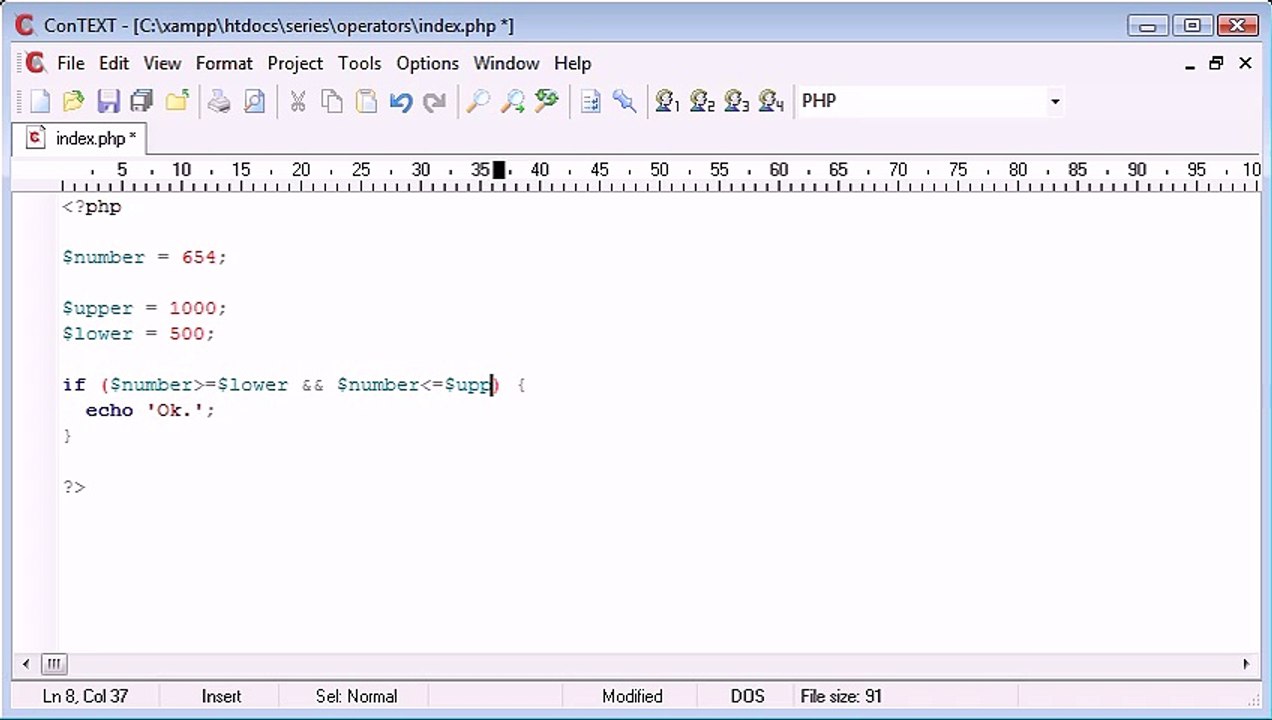Click the '$lower = 500;' line

[138, 333]
